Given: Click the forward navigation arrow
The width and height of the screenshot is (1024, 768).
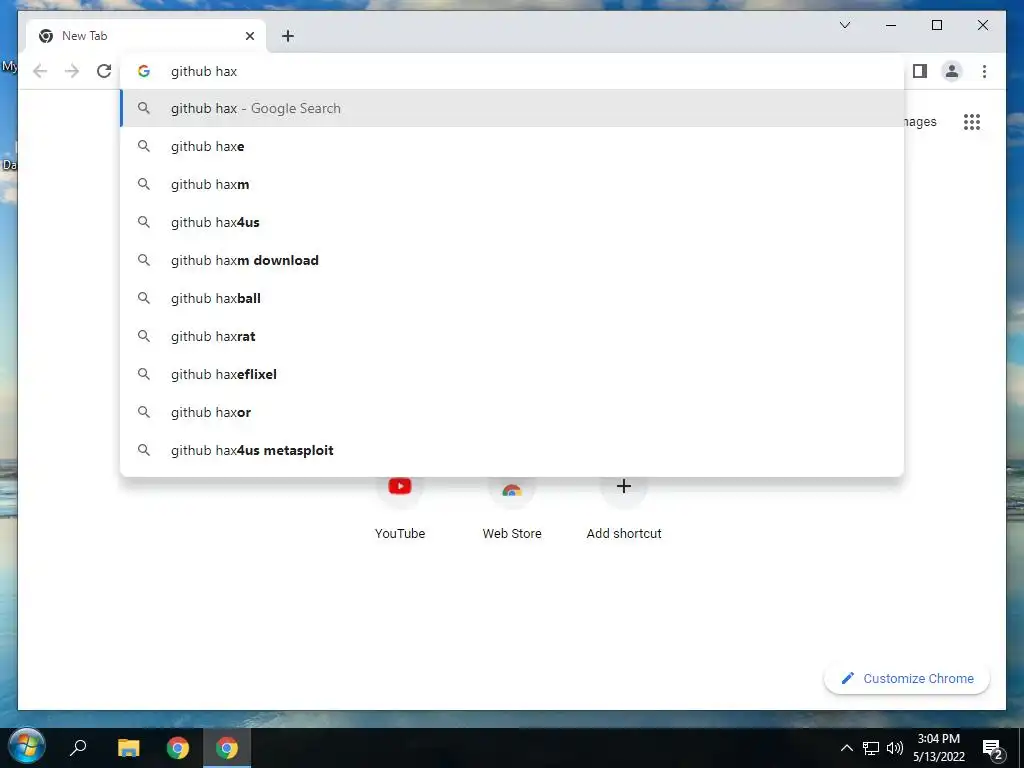Looking at the screenshot, I should [x=72, y=71].
